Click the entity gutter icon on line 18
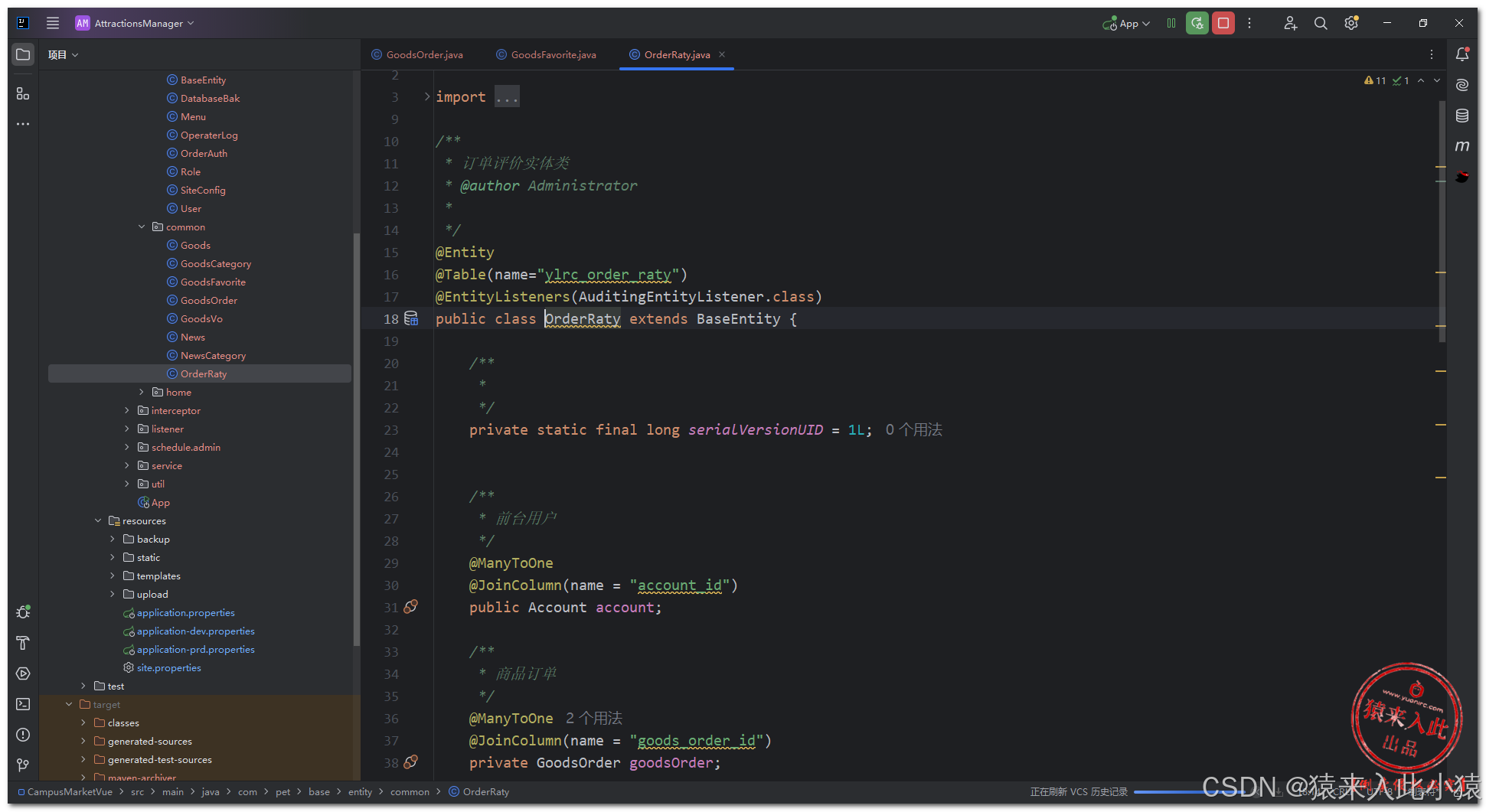 tap(411, 318)
